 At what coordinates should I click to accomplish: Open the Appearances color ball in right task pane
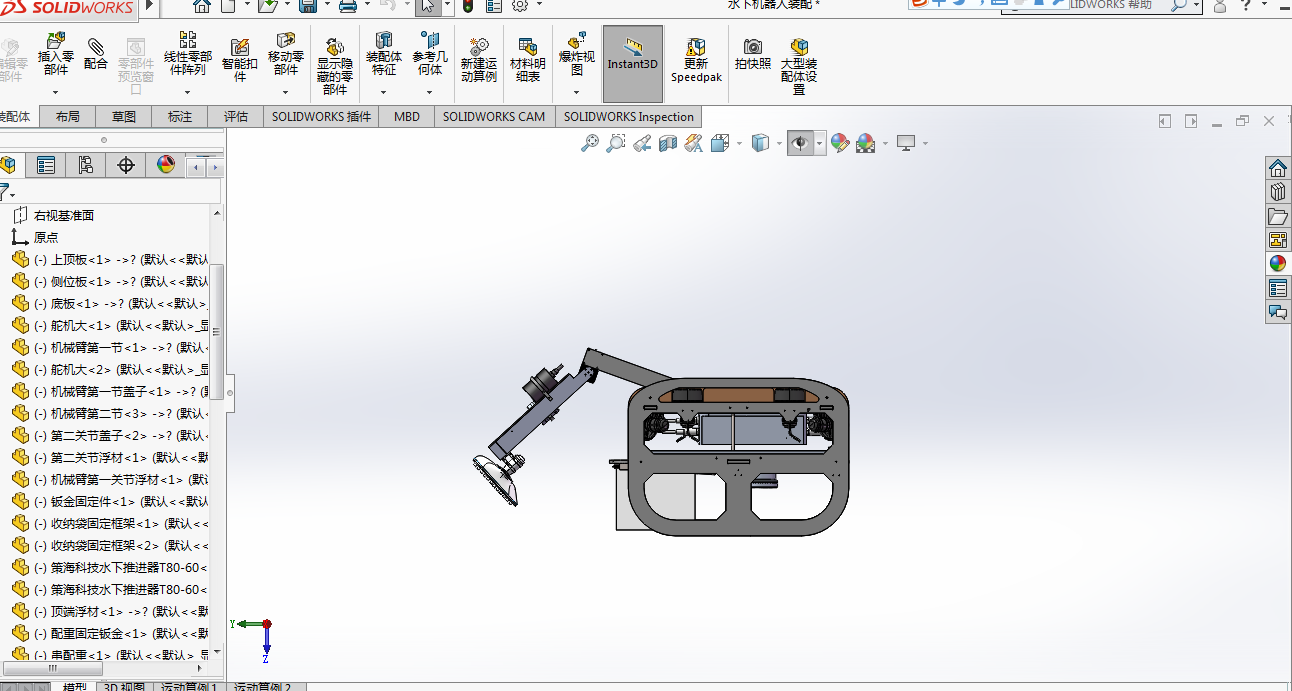[x=1278, y=264]
